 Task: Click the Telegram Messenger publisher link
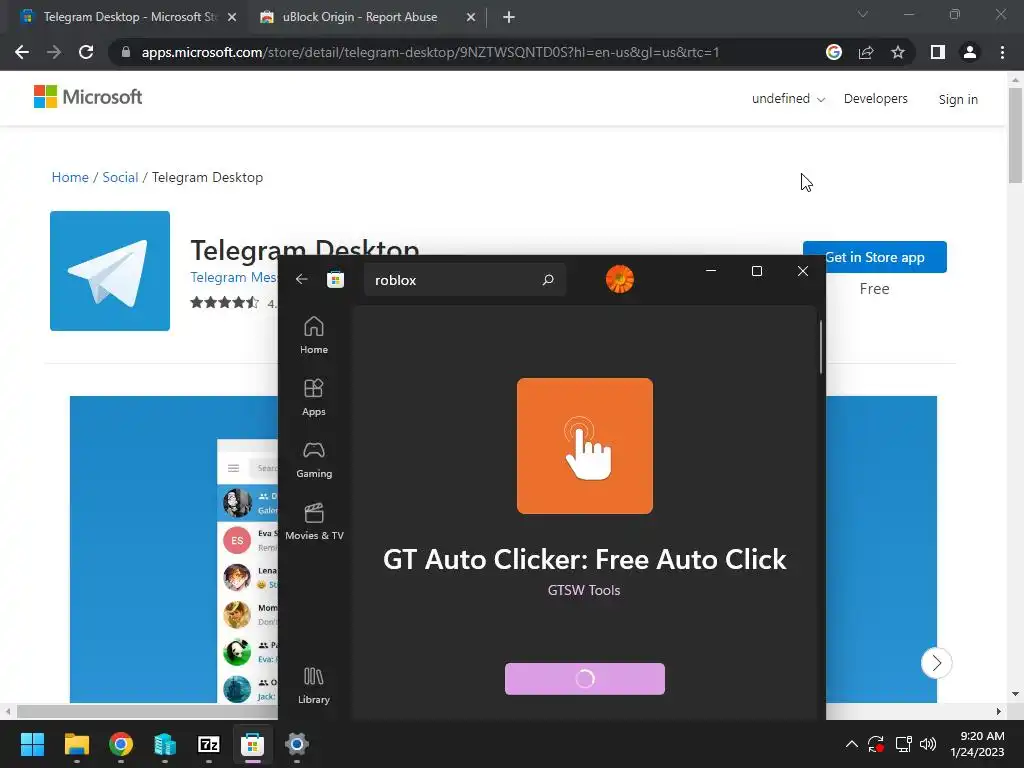[x=234, y=277]
